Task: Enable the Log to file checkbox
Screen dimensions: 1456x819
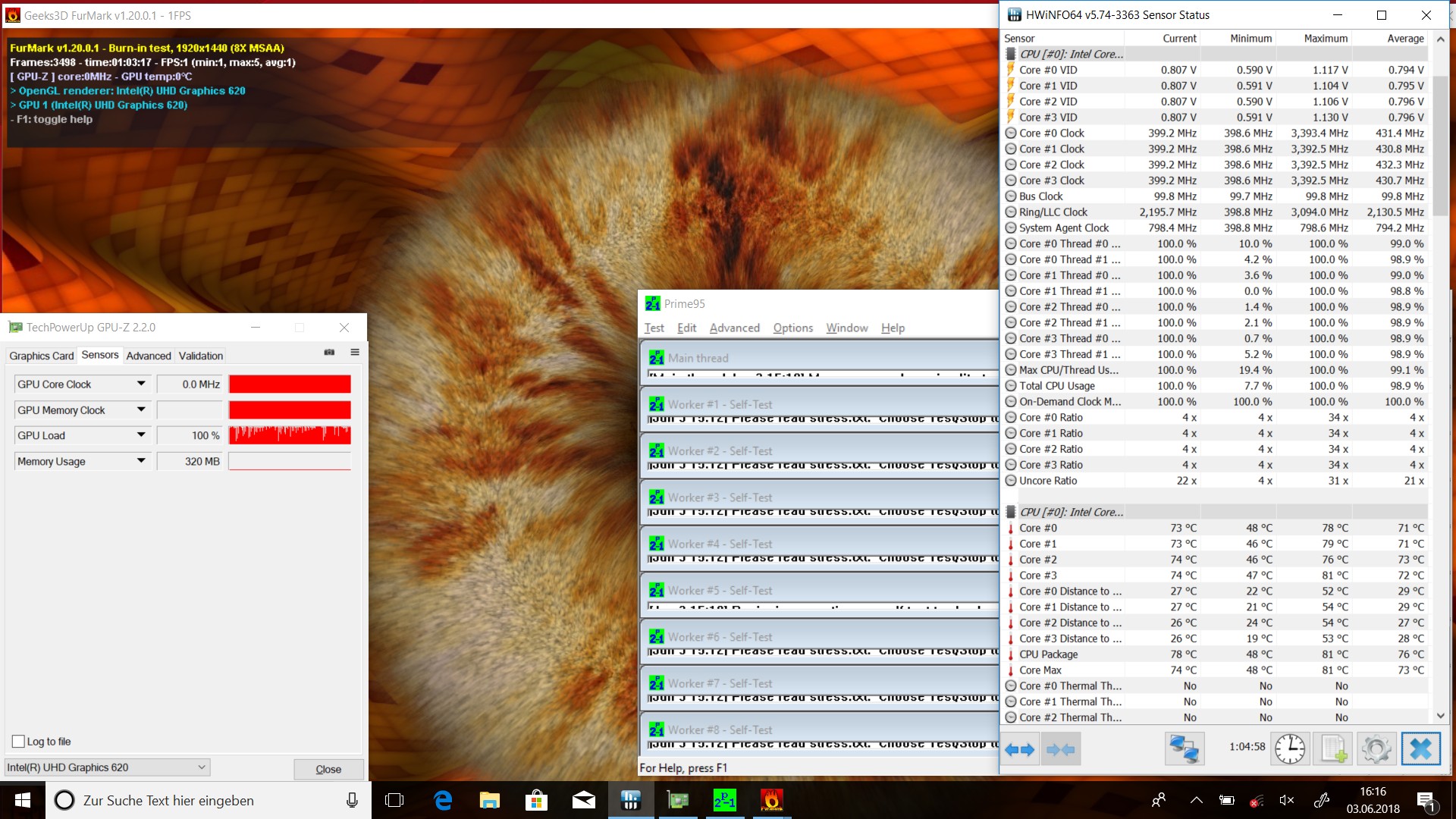Action: pyautogui.click(x=19, y=742)
